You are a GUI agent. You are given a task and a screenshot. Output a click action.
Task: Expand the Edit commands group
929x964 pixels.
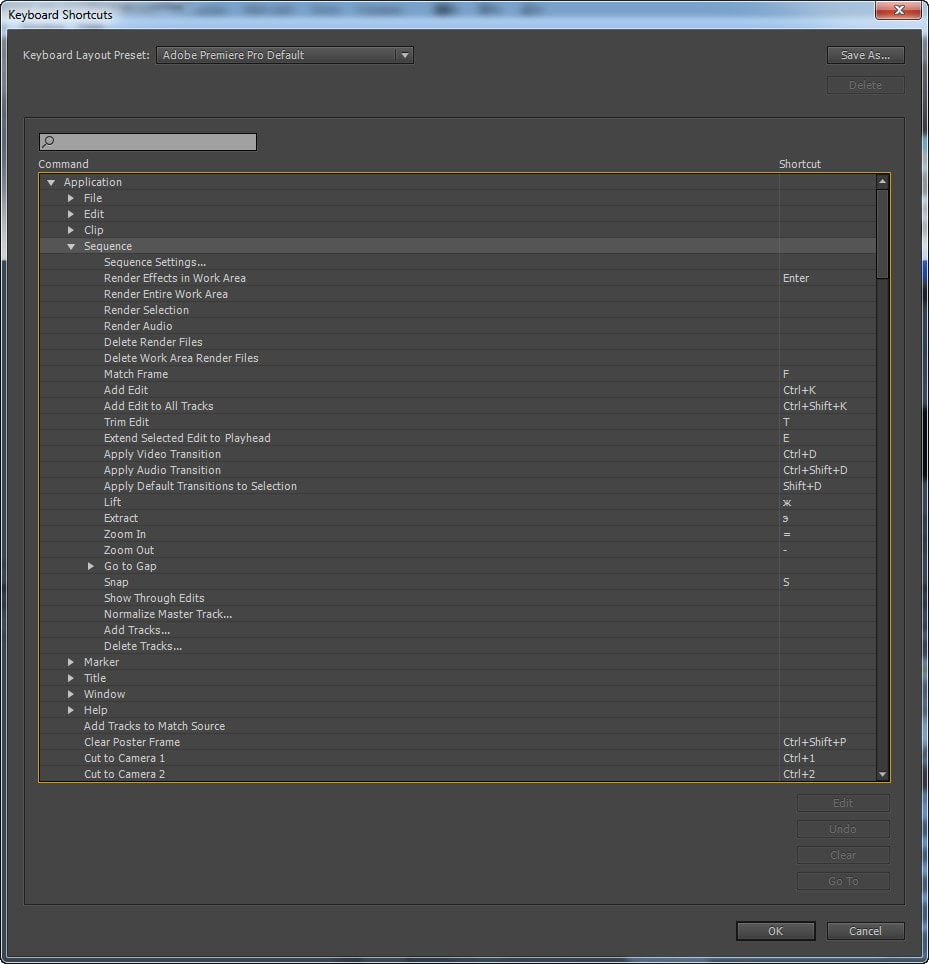coord(71,214)
